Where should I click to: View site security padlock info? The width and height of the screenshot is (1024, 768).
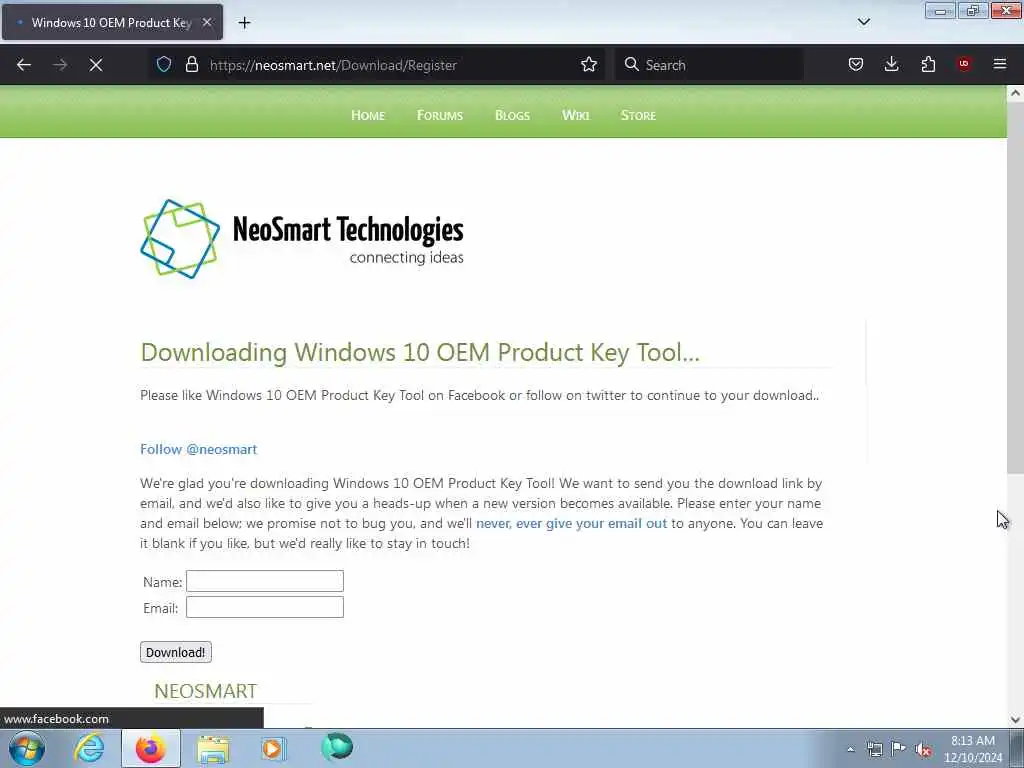pyautogui.click(x=191, y=64)
